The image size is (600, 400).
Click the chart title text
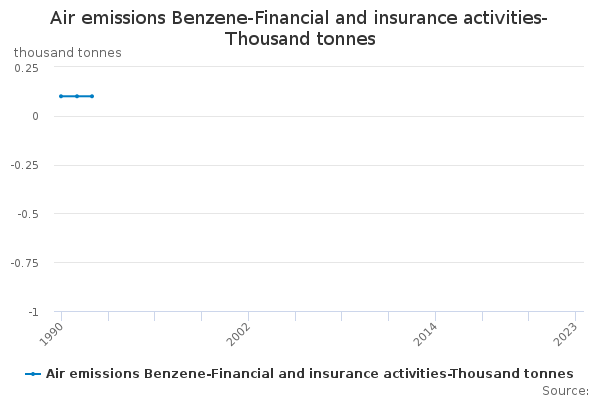tap(299, 29)
